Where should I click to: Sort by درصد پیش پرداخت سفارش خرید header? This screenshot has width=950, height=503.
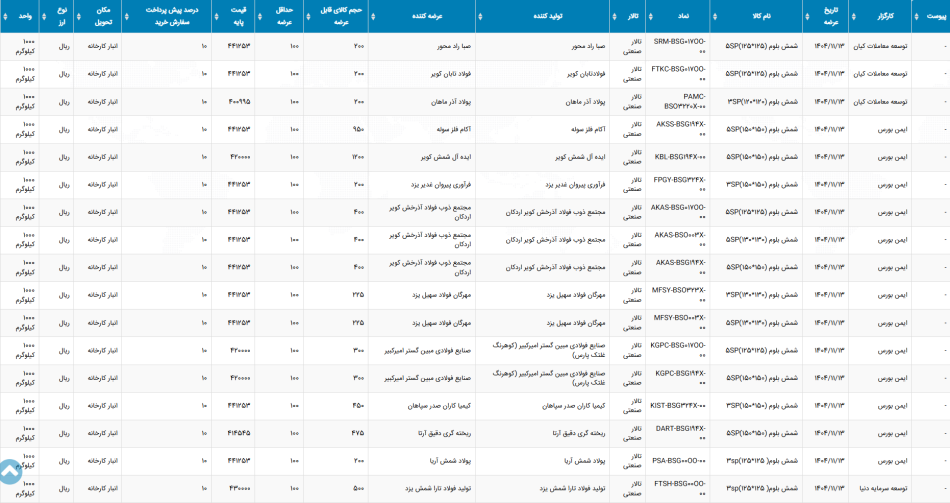[171, 16]
